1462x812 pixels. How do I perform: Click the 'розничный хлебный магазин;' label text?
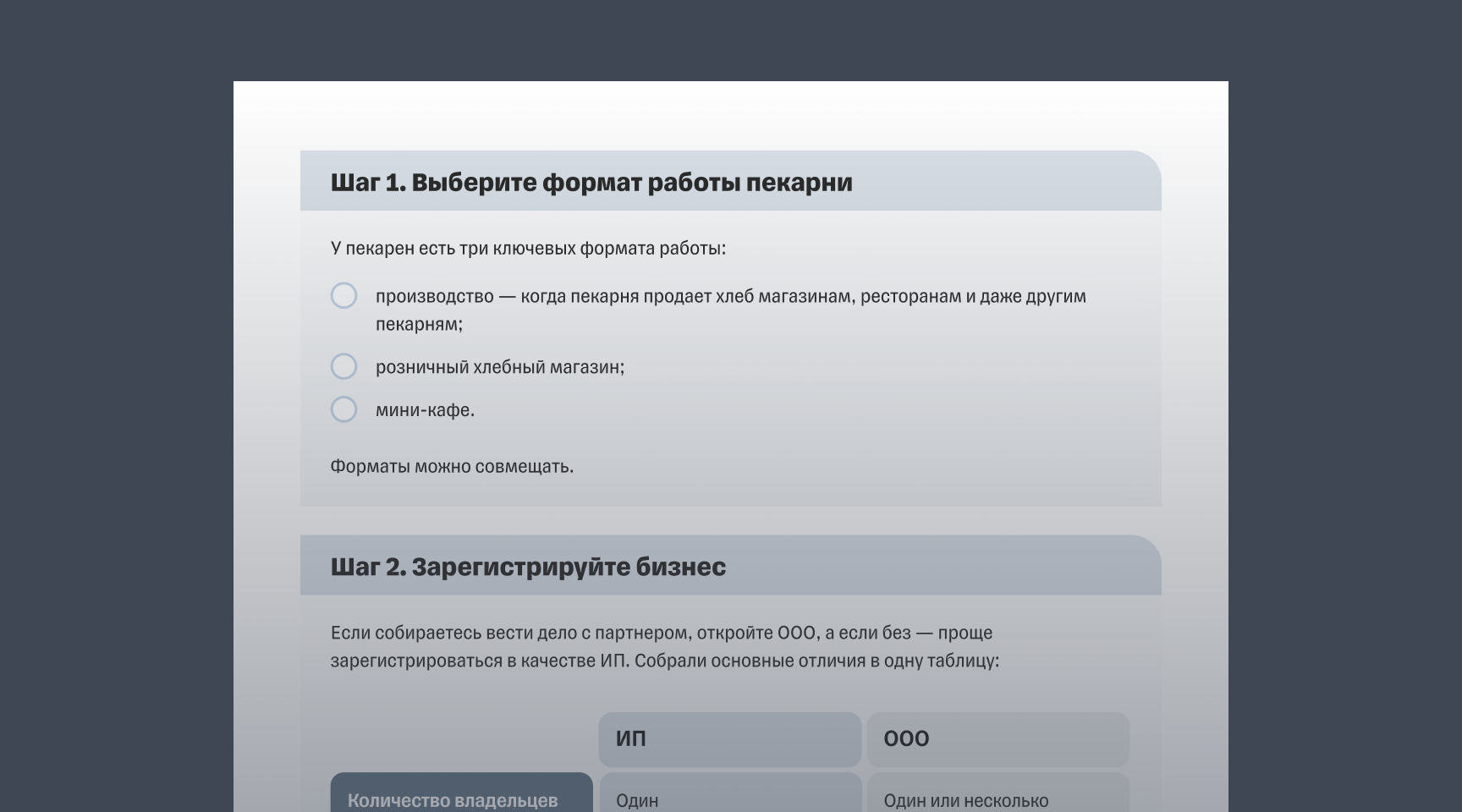click(499, 367)
